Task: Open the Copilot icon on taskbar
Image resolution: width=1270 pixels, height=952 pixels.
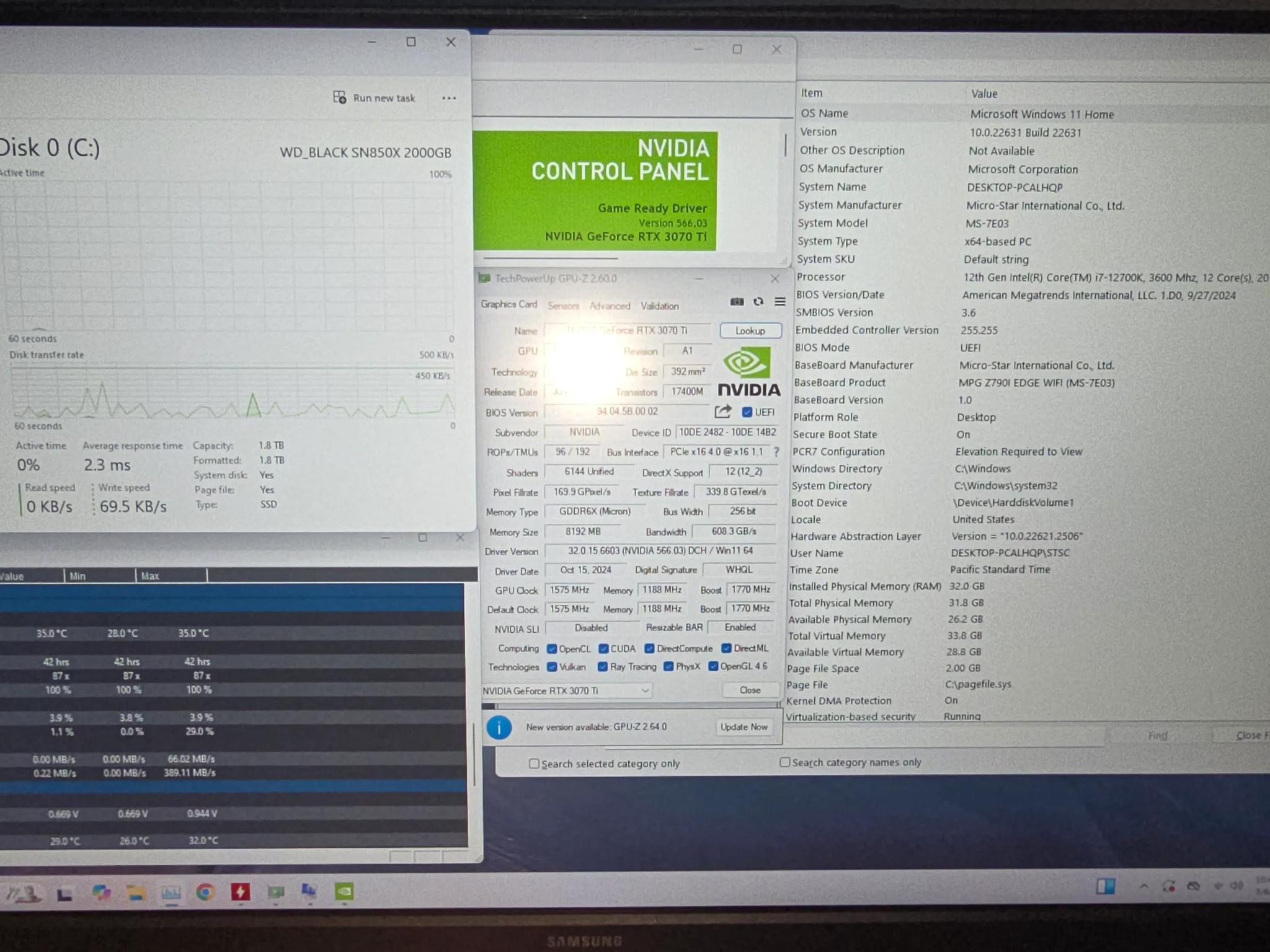Action: (x=101, y=892)
